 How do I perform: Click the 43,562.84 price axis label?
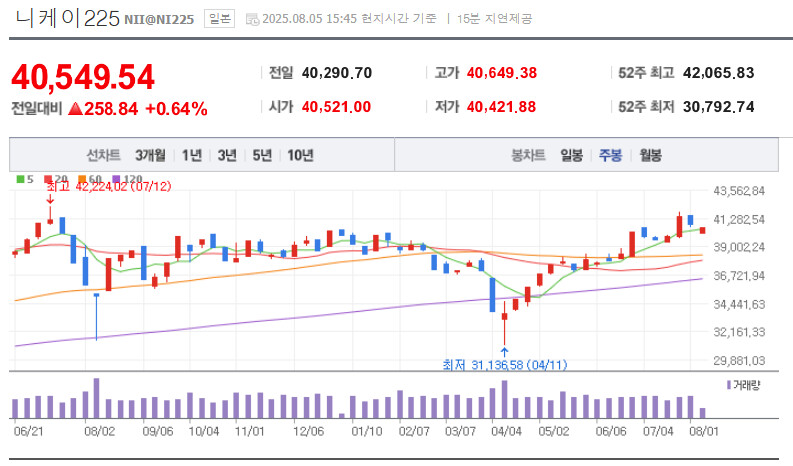(x=739, y=191)
